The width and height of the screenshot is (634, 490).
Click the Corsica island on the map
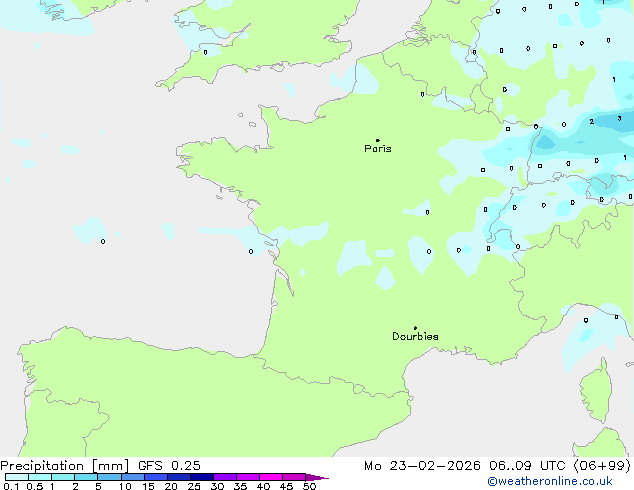click(x=600, y=382)
